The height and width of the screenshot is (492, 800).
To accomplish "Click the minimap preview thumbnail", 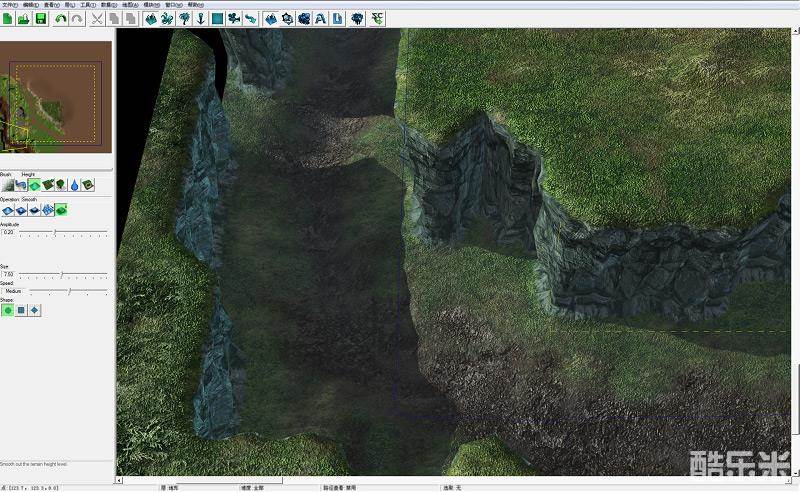I will pyautogui.click(x=56, y=97).
